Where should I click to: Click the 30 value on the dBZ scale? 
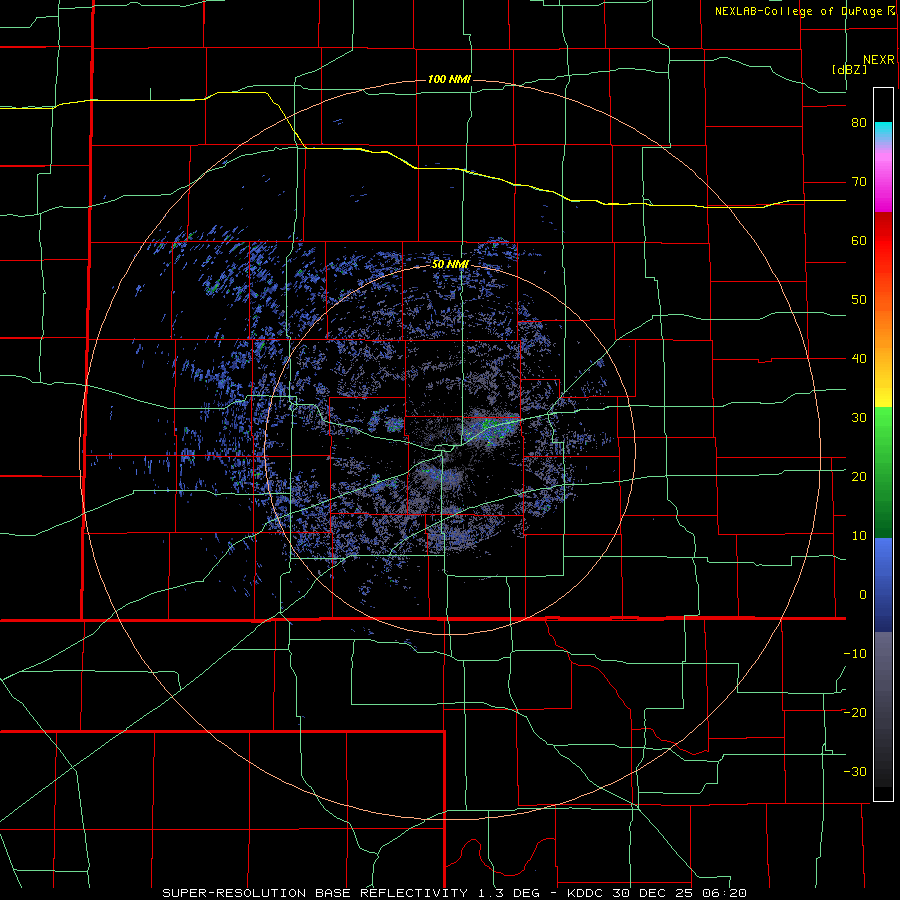tap(859, 417)
